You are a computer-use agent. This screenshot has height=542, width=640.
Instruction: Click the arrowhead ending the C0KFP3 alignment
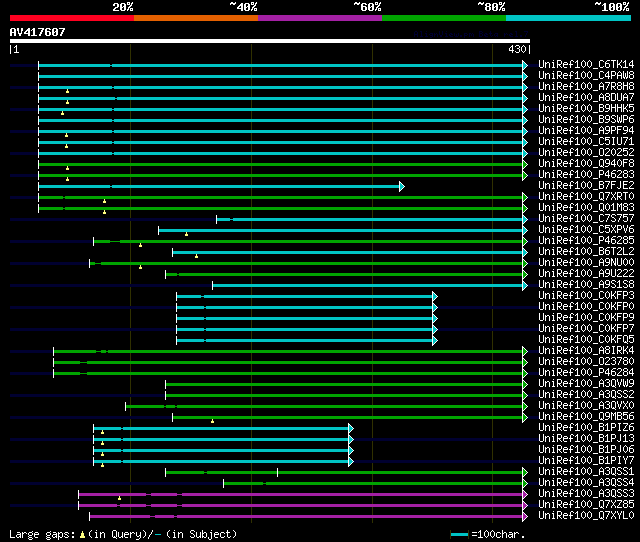[x=435, y=296]
